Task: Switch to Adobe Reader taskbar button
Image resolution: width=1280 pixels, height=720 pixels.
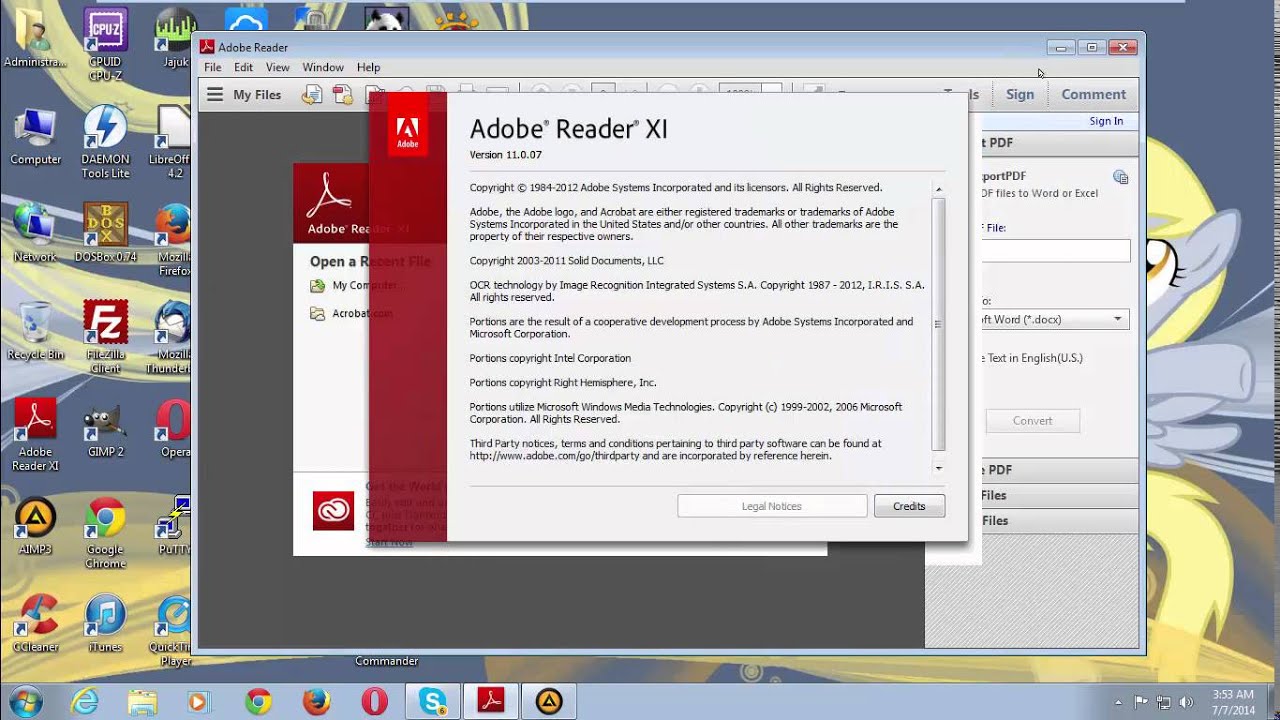Action: [491, 702]
